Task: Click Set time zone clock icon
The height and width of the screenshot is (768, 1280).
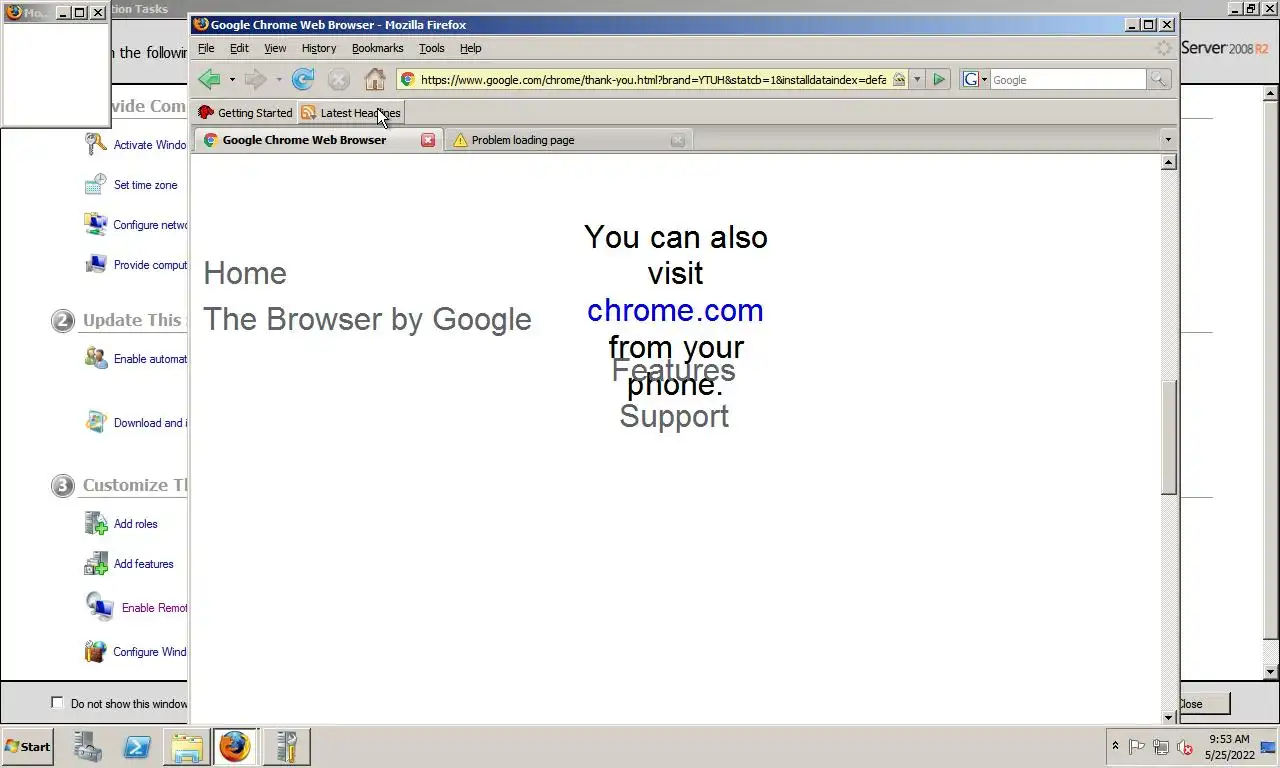Action: pos(95,184)
